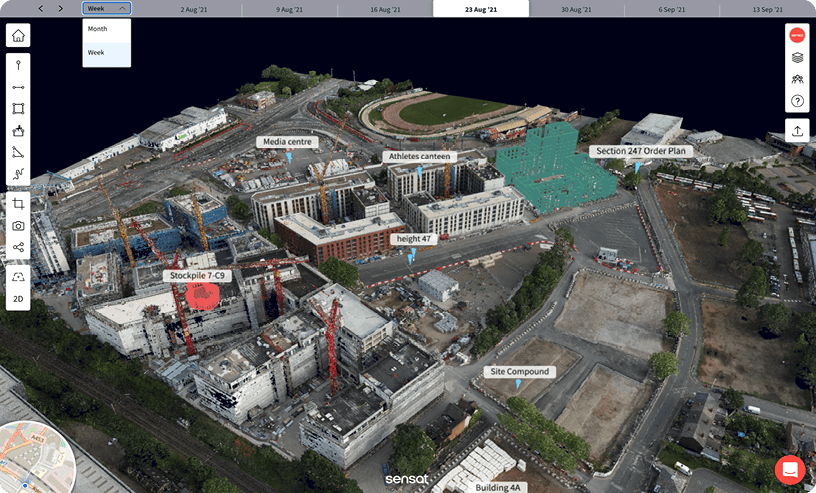The height and width of the screenshot is (493, 816).
Task: Click the Site Compound blue pin marker
Action: pyautogui.click(x=518, y=384)
